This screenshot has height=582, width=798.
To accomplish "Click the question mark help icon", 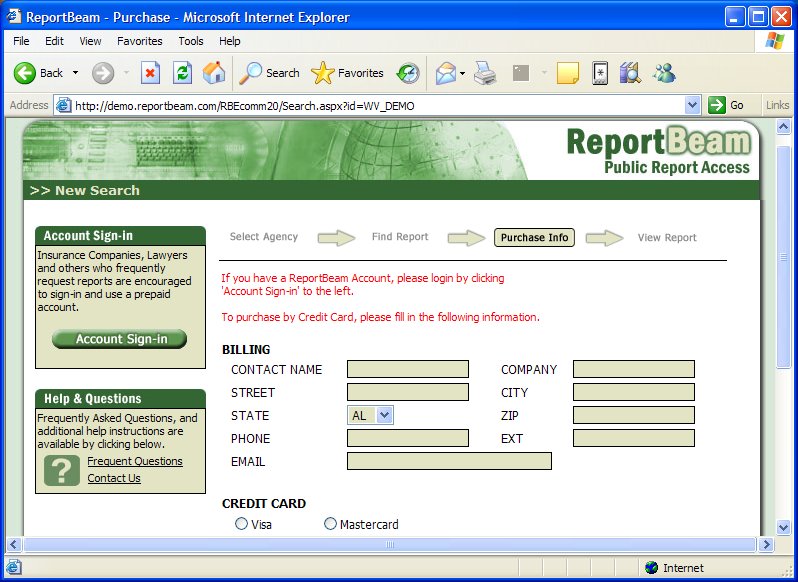I will (x=62, y=470).
